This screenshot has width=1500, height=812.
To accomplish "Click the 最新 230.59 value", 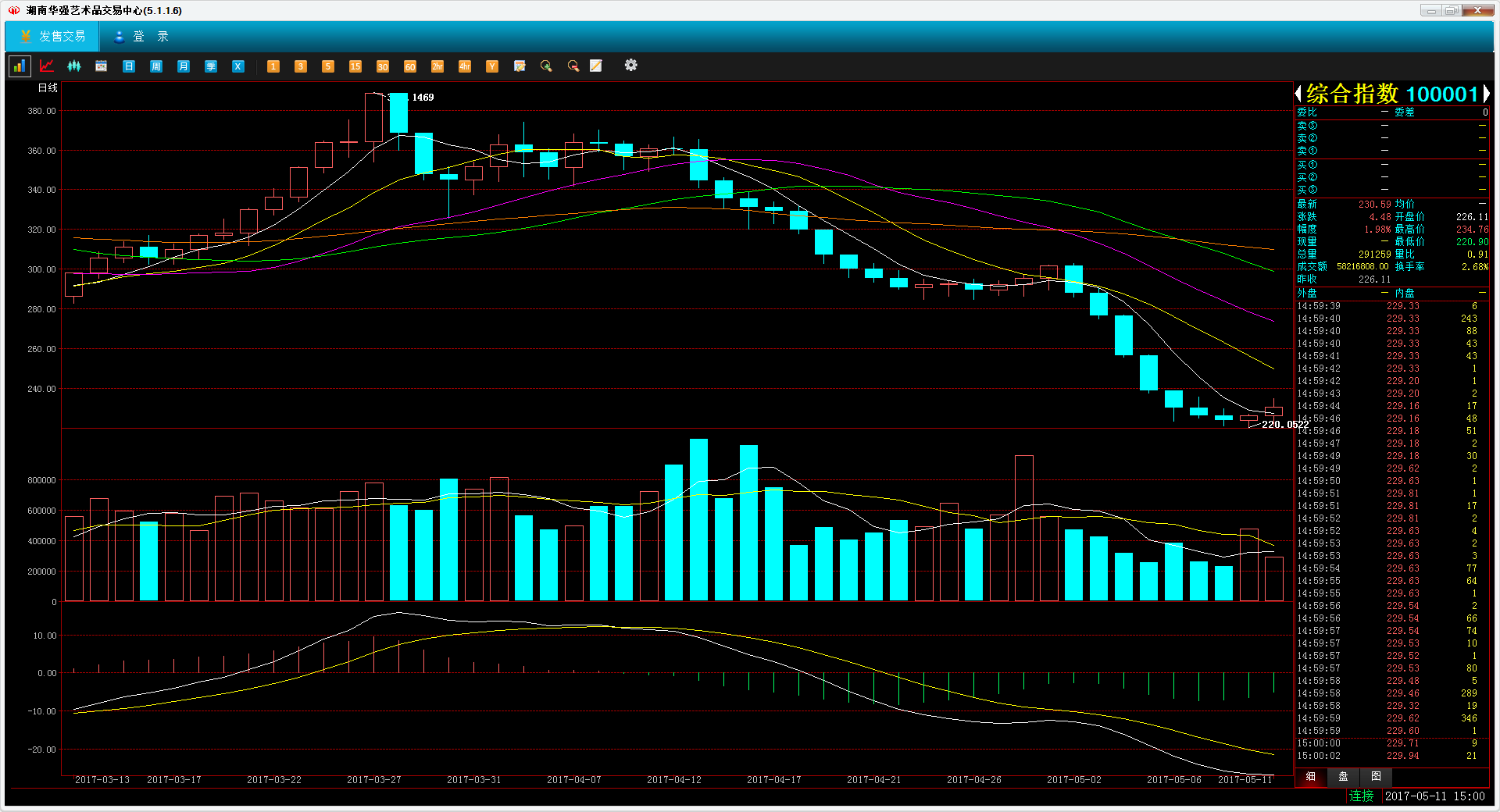I will point(1374,205).
